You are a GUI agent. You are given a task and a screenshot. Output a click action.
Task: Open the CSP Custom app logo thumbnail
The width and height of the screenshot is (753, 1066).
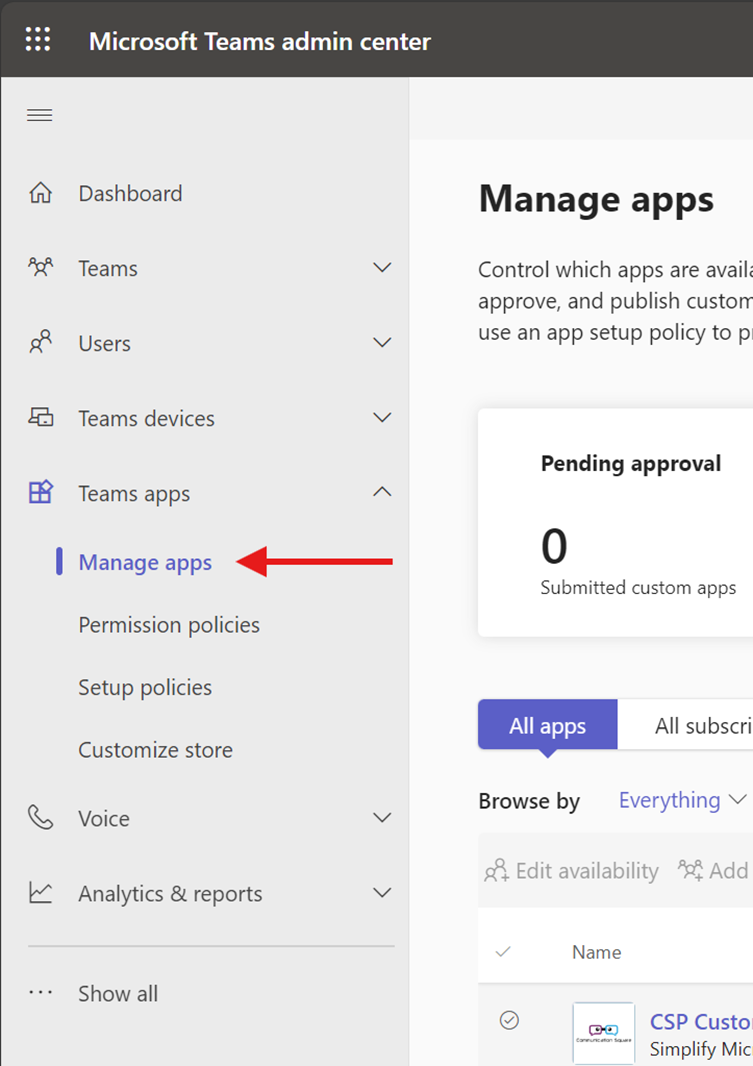[603, 1033]
